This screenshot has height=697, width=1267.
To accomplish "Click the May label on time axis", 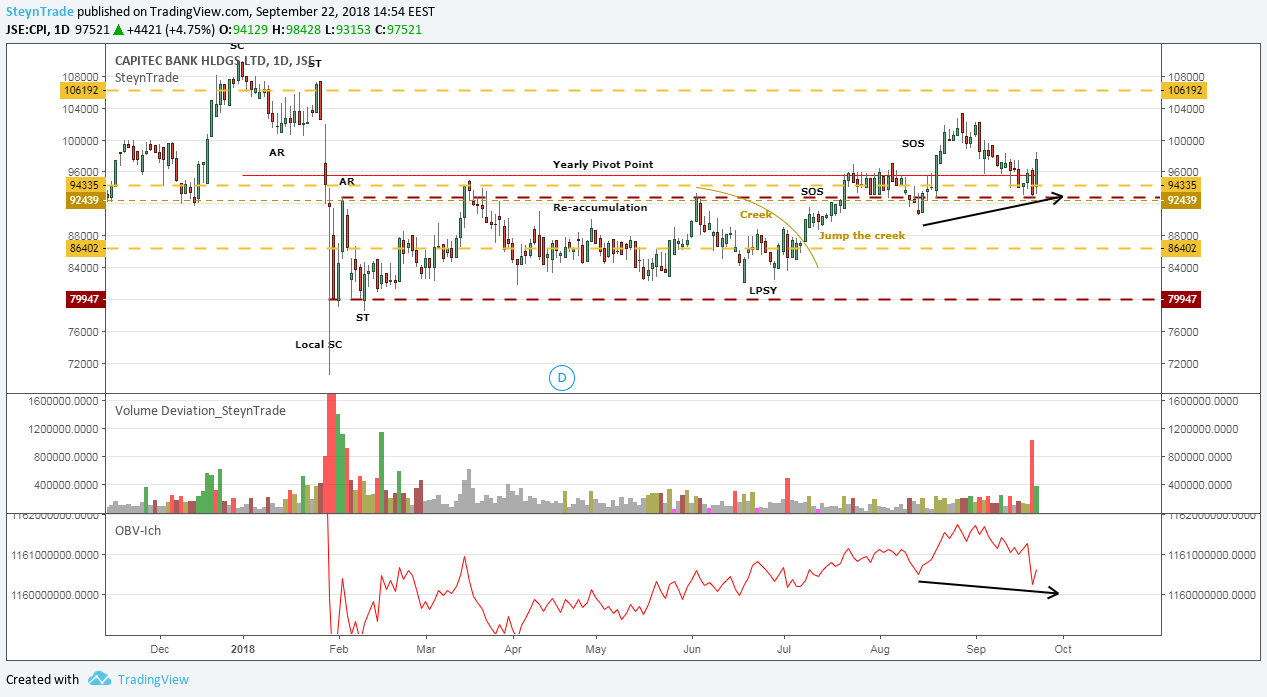I will pyautogui.click(x=596, y=648).
